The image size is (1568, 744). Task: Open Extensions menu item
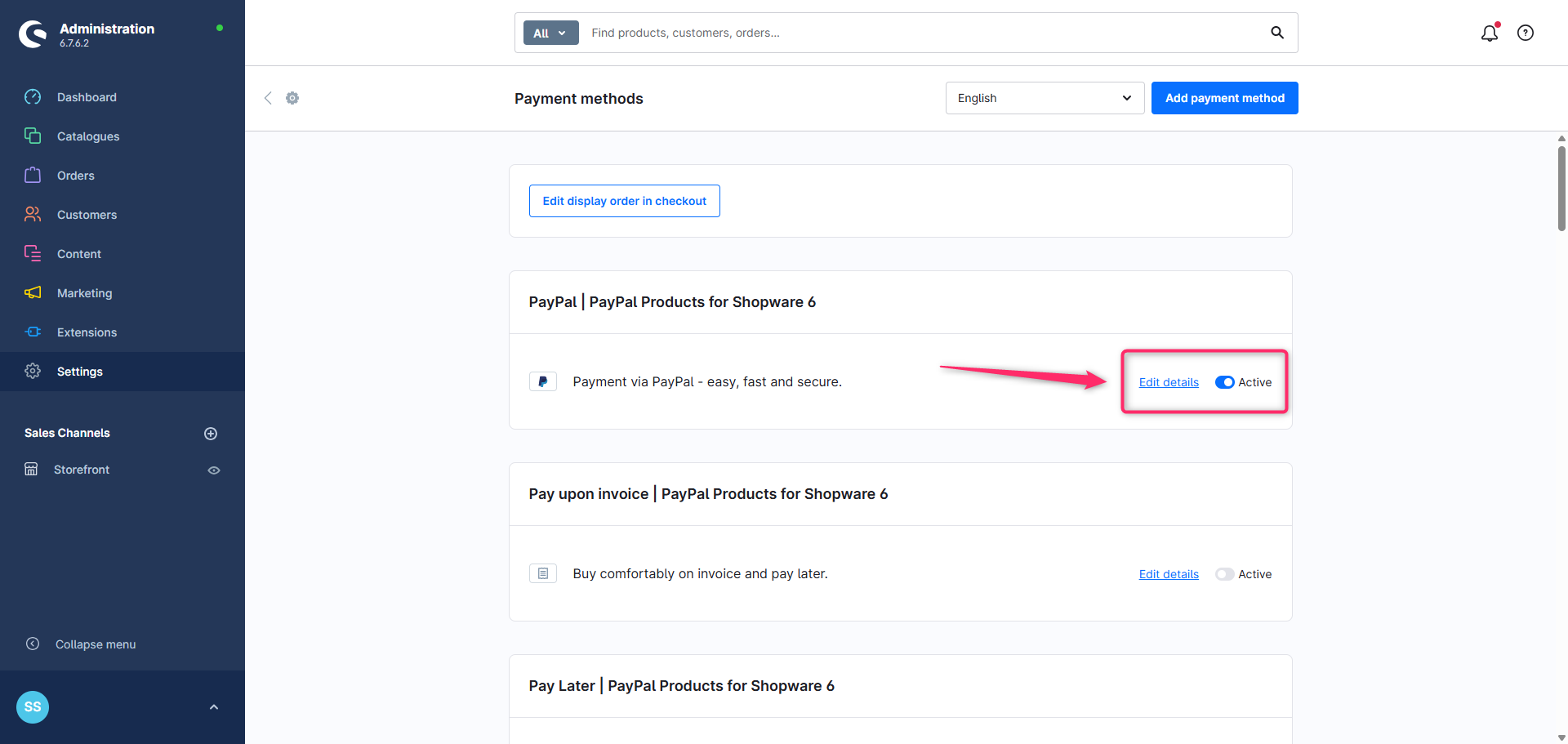tap(122, 332)
